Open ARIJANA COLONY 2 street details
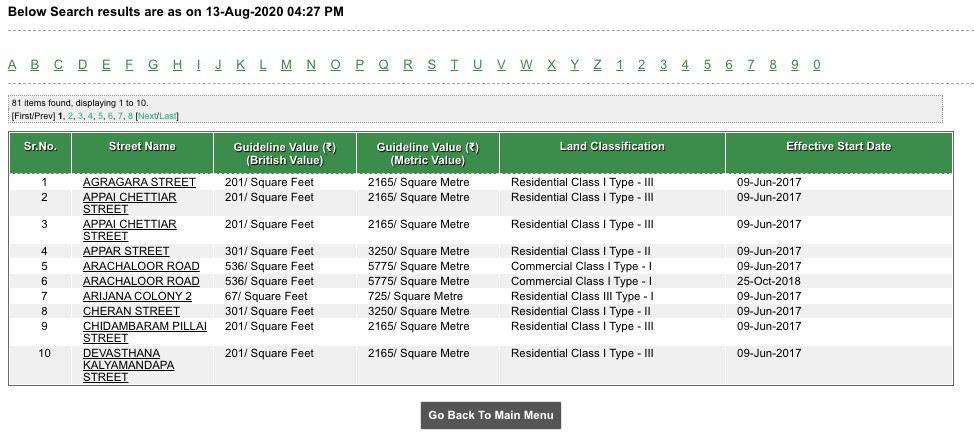Image resolution: width=974 pixels, height=438 pixels. pos(137,296)
